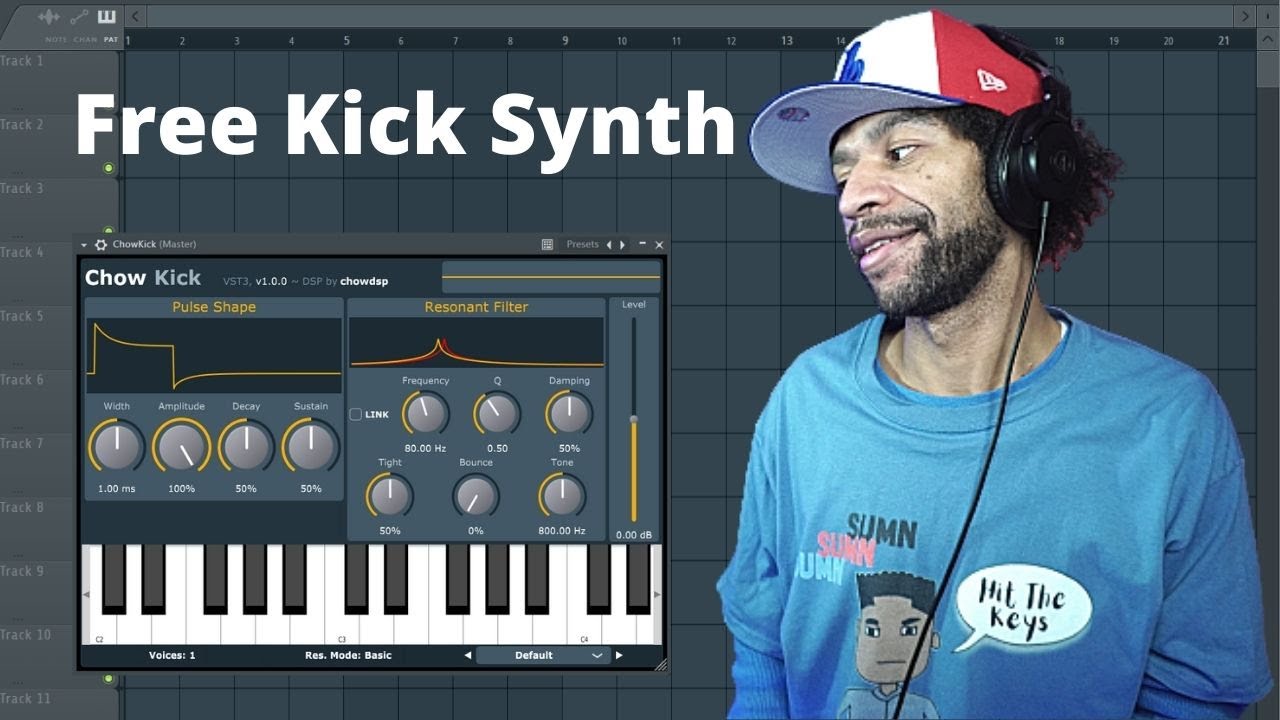Viewport: 1280px width, 720px height.
Task: Select the audio waveform (NOTE) mode icon
Action: coord(49,17)
